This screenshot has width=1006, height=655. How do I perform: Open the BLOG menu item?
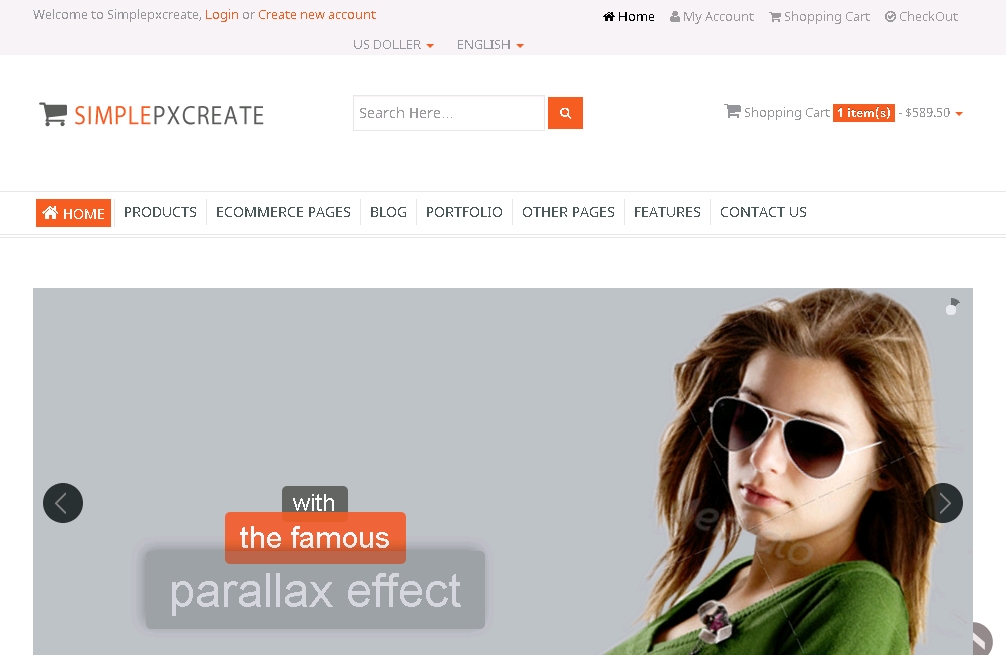coord(388,212)
